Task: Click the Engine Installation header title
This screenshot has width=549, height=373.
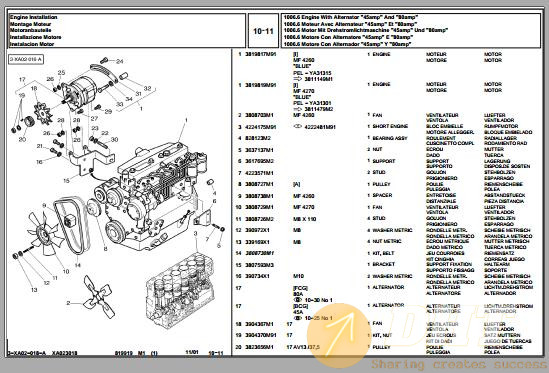Action: 34,17
